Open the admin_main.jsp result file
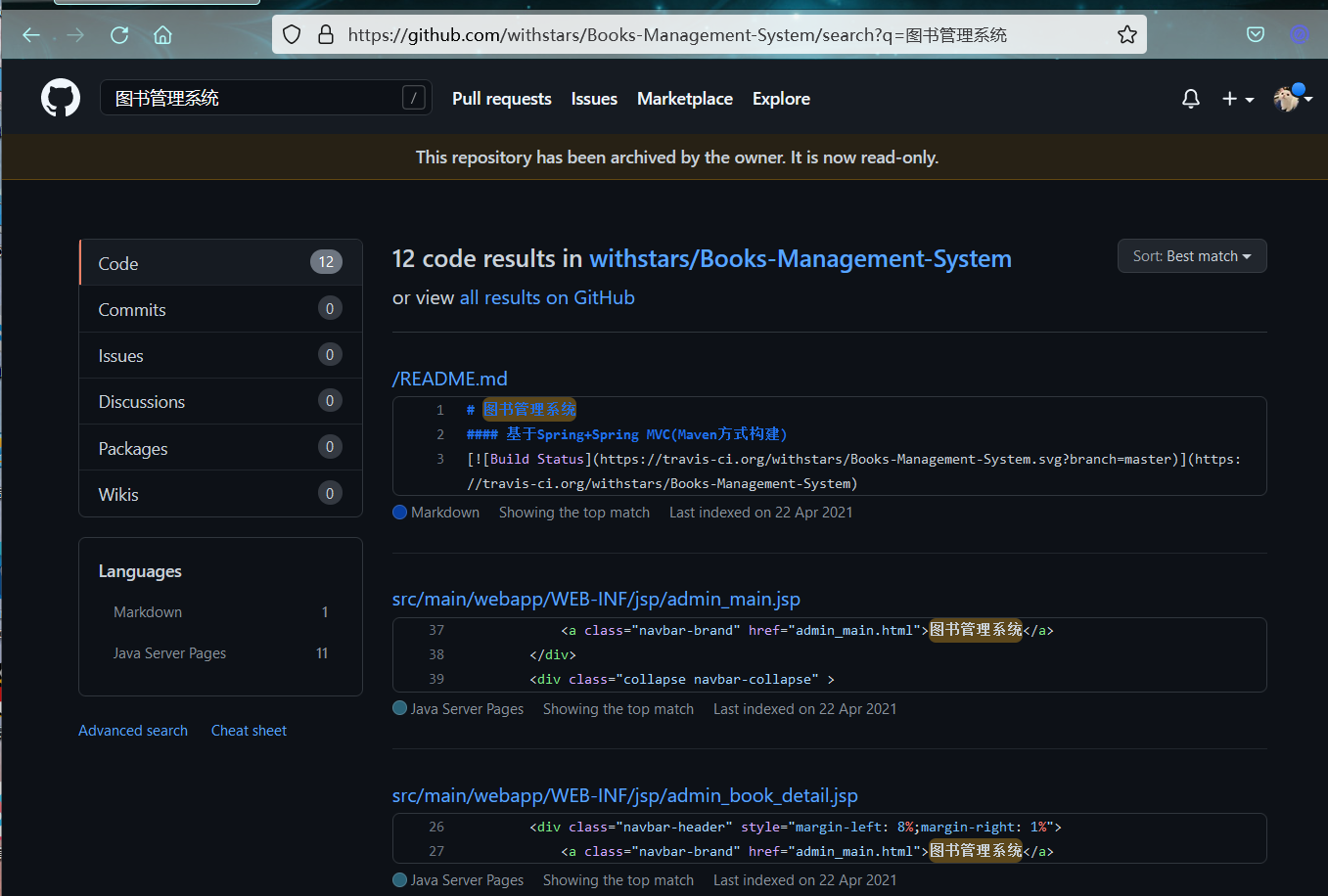The image size is (1328, 896). tap(596, 599)
